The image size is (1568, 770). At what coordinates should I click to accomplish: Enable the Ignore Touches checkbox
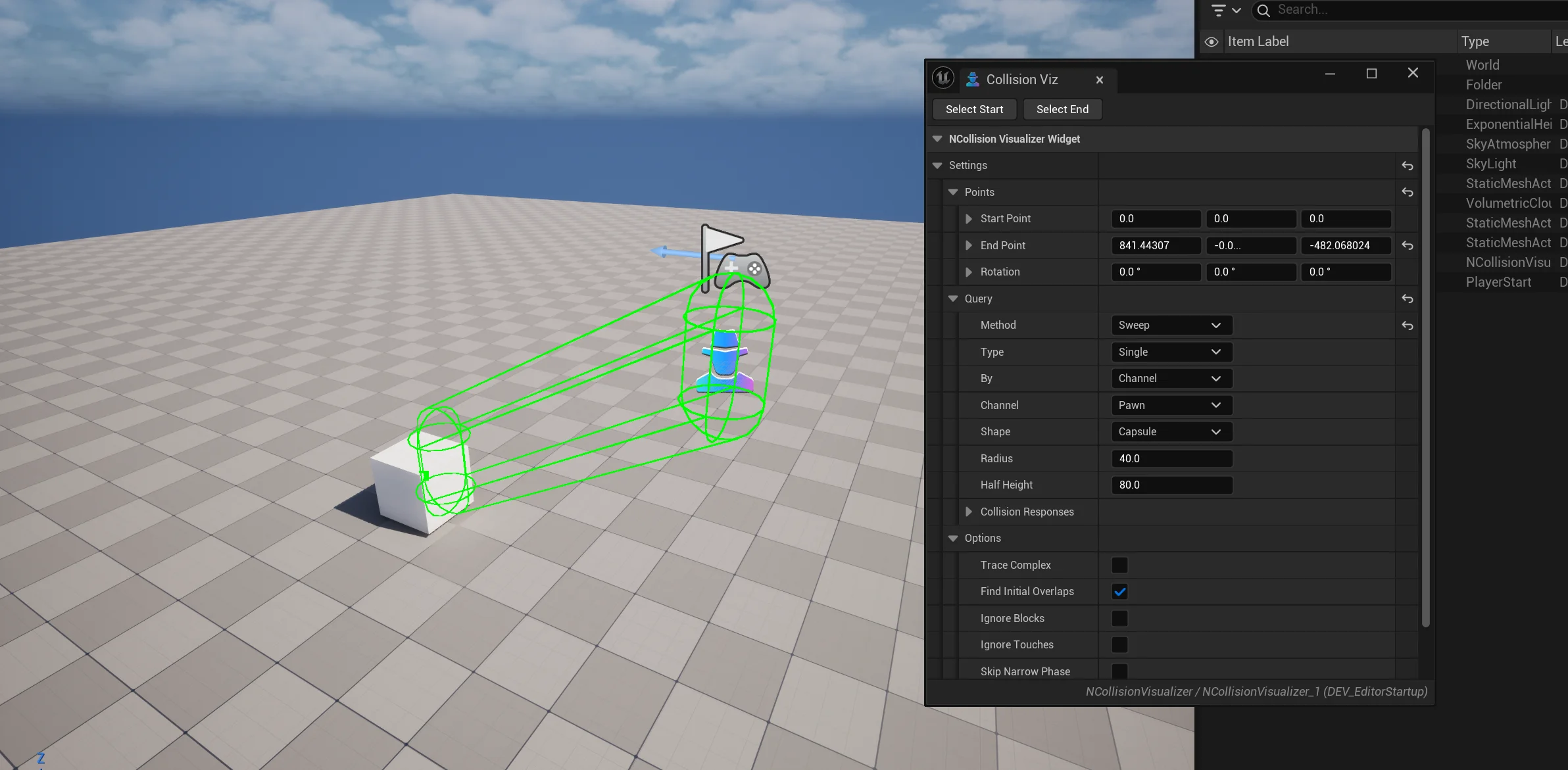pyautogui.click(x=1119, y=644)
